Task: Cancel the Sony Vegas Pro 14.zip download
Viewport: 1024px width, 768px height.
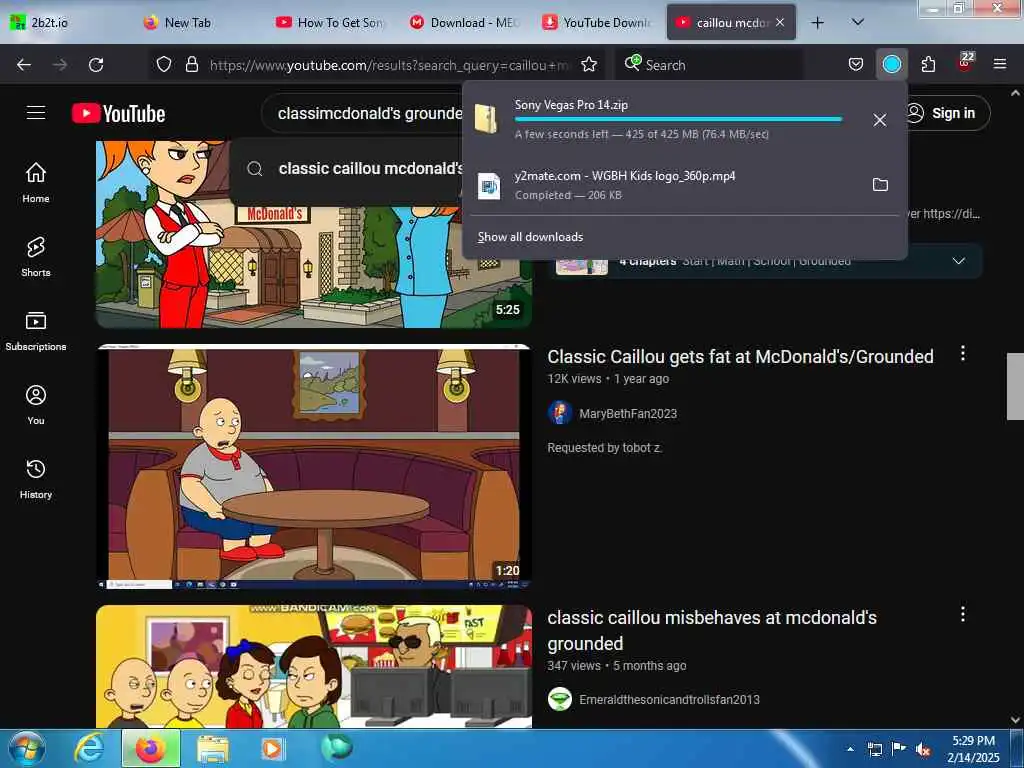Action: coord(880,120)
